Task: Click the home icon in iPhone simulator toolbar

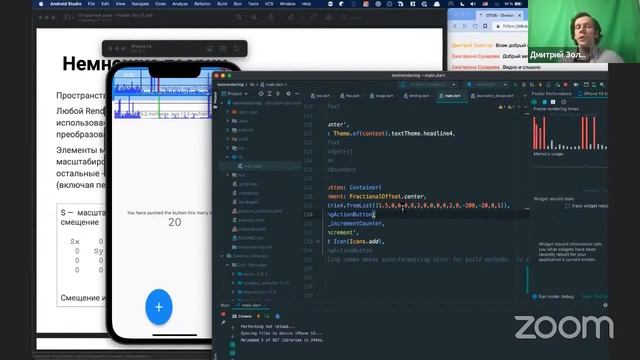Action: [x=210, y=48]
